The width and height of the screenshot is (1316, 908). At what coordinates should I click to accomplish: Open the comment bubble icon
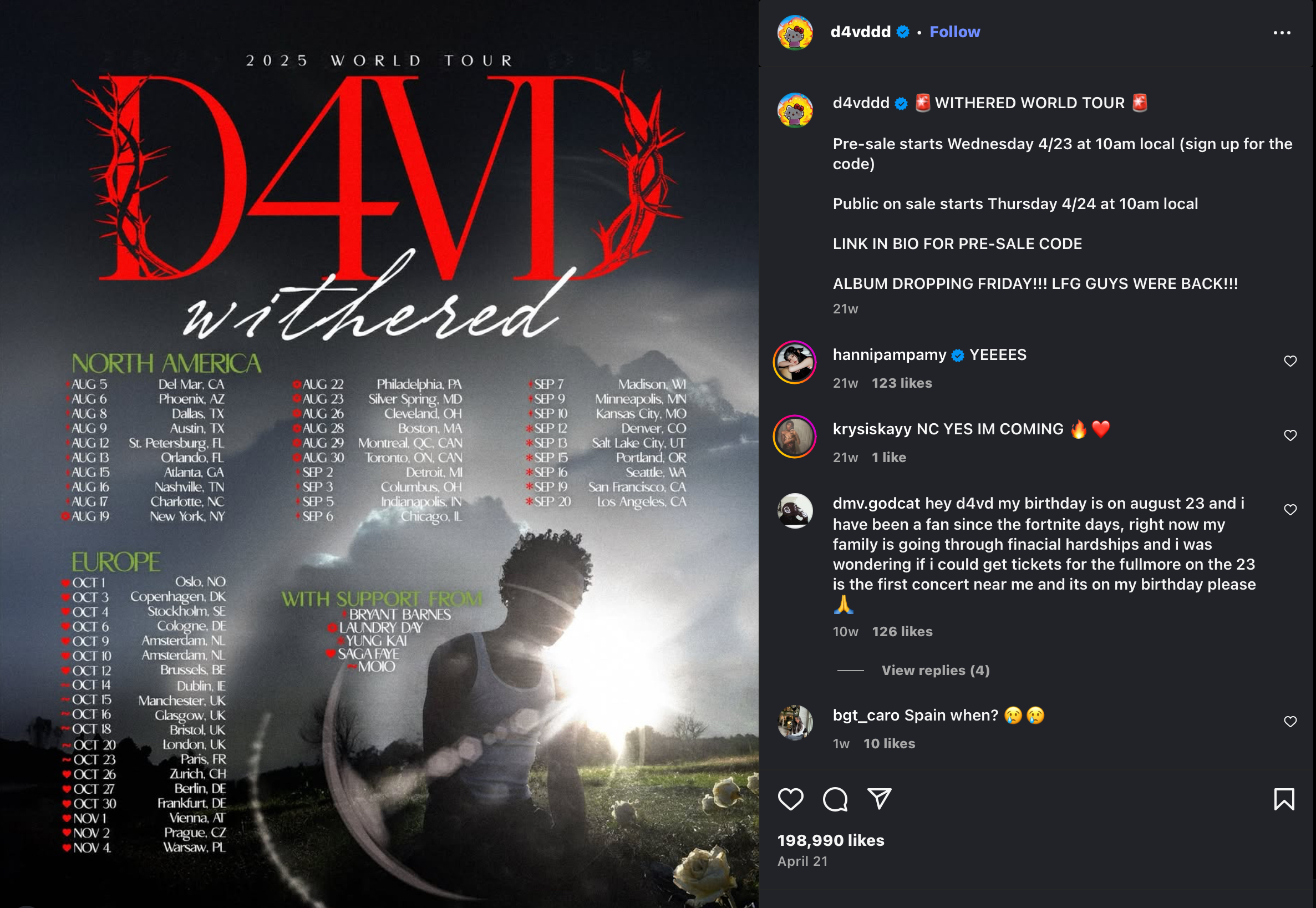[835, 799]
